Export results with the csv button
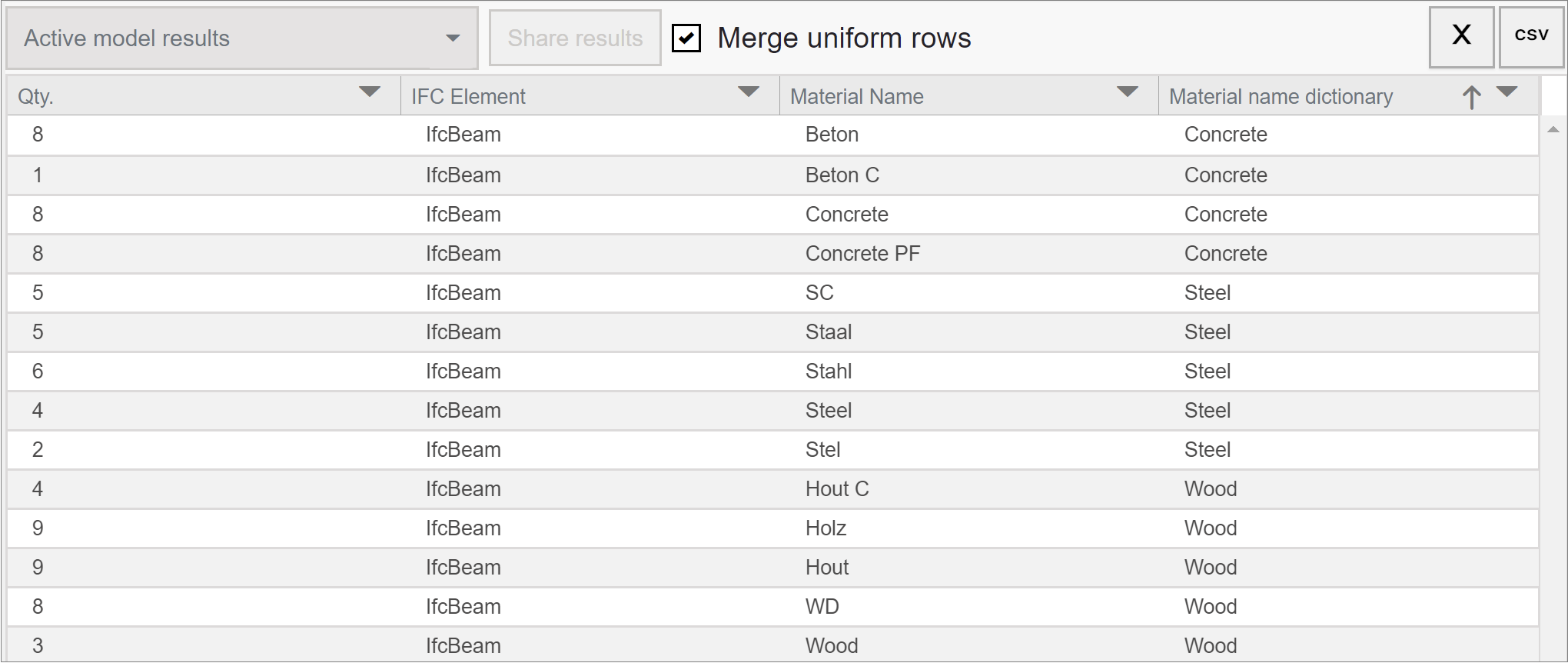The height and width of the screenshot is (663, 1568). pos(1531,37)
